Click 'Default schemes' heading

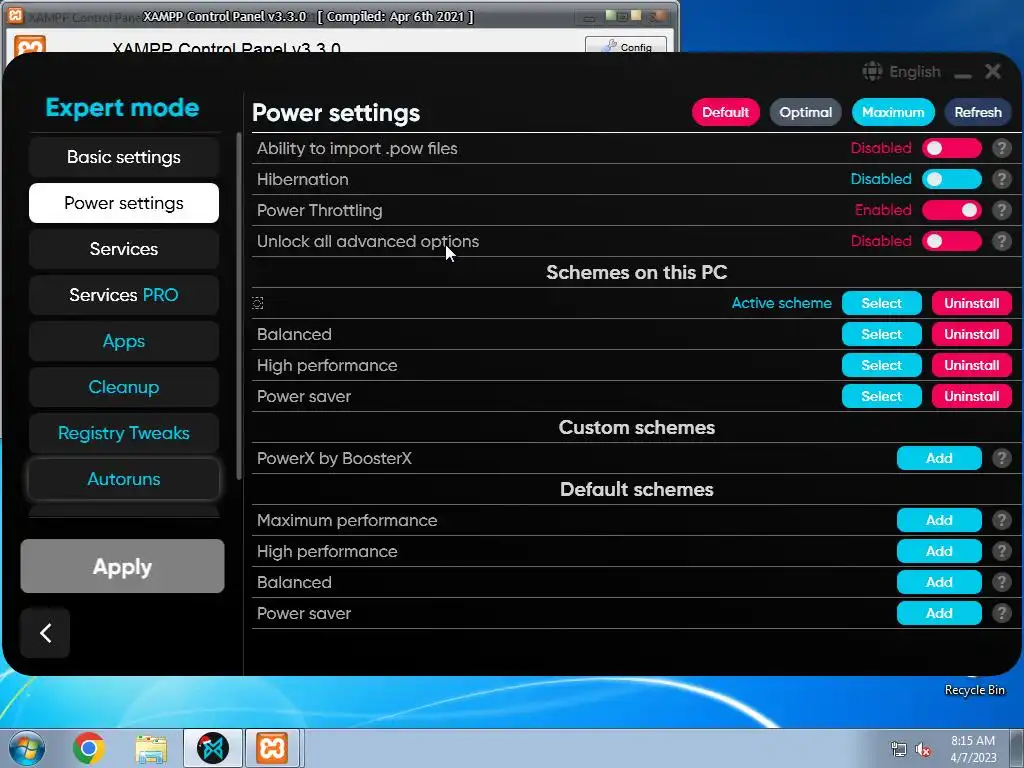pyautogui.click(x=636, y=489)
